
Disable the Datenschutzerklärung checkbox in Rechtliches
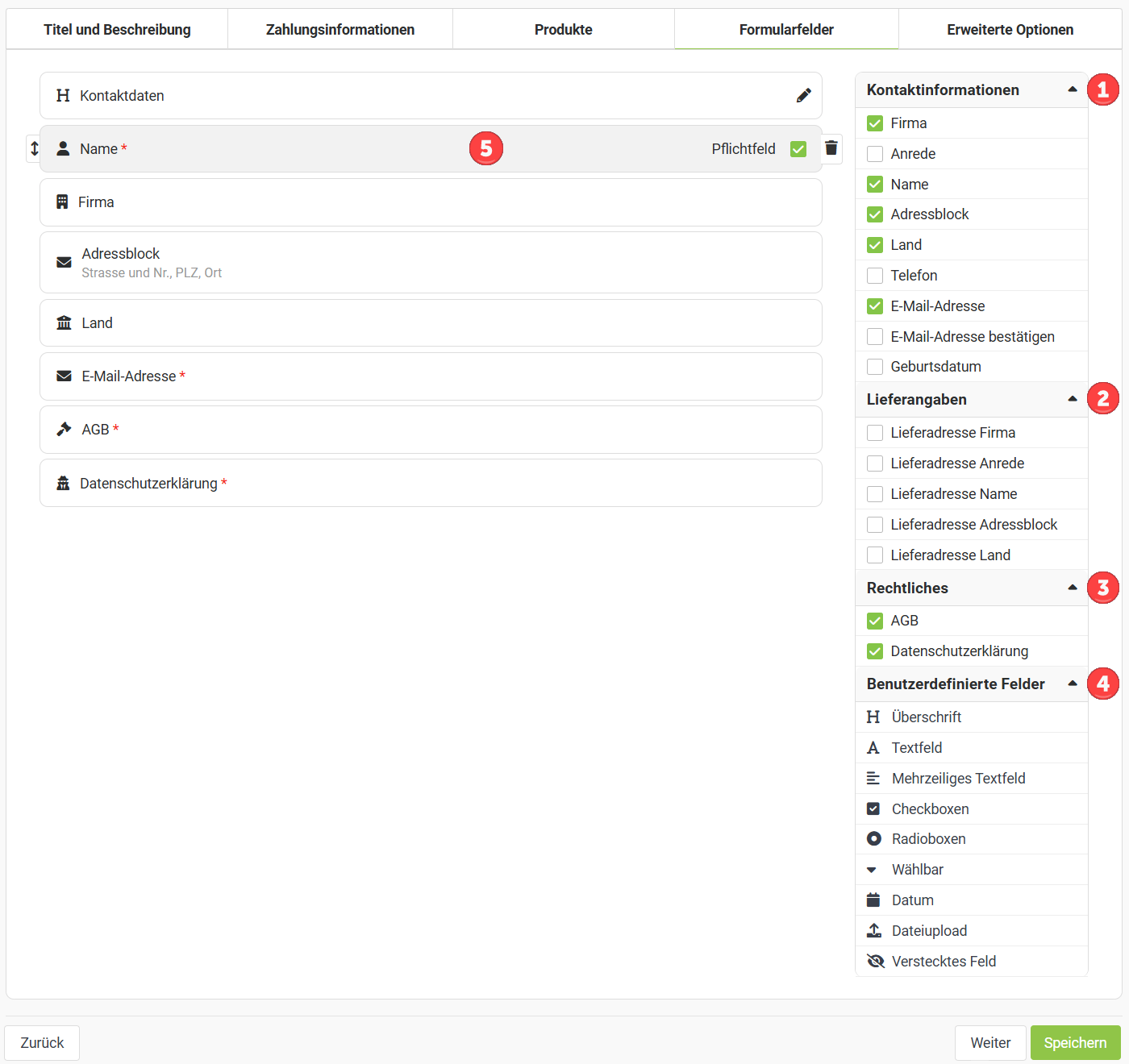coord(875,651)
